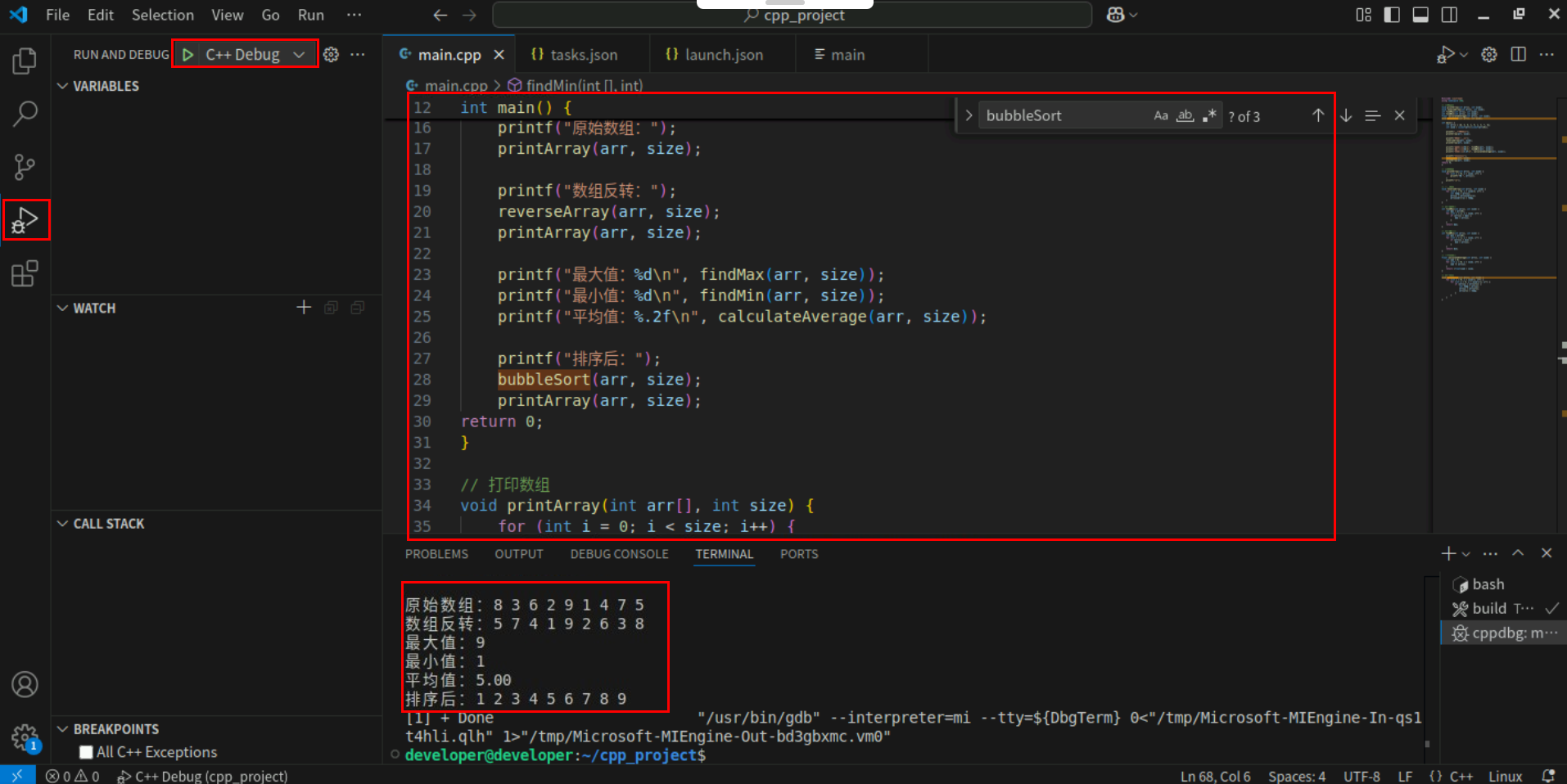1567x784 pixels.
Task: Open the C++ Debug configuration dropdown
Action: click(299, 55)
